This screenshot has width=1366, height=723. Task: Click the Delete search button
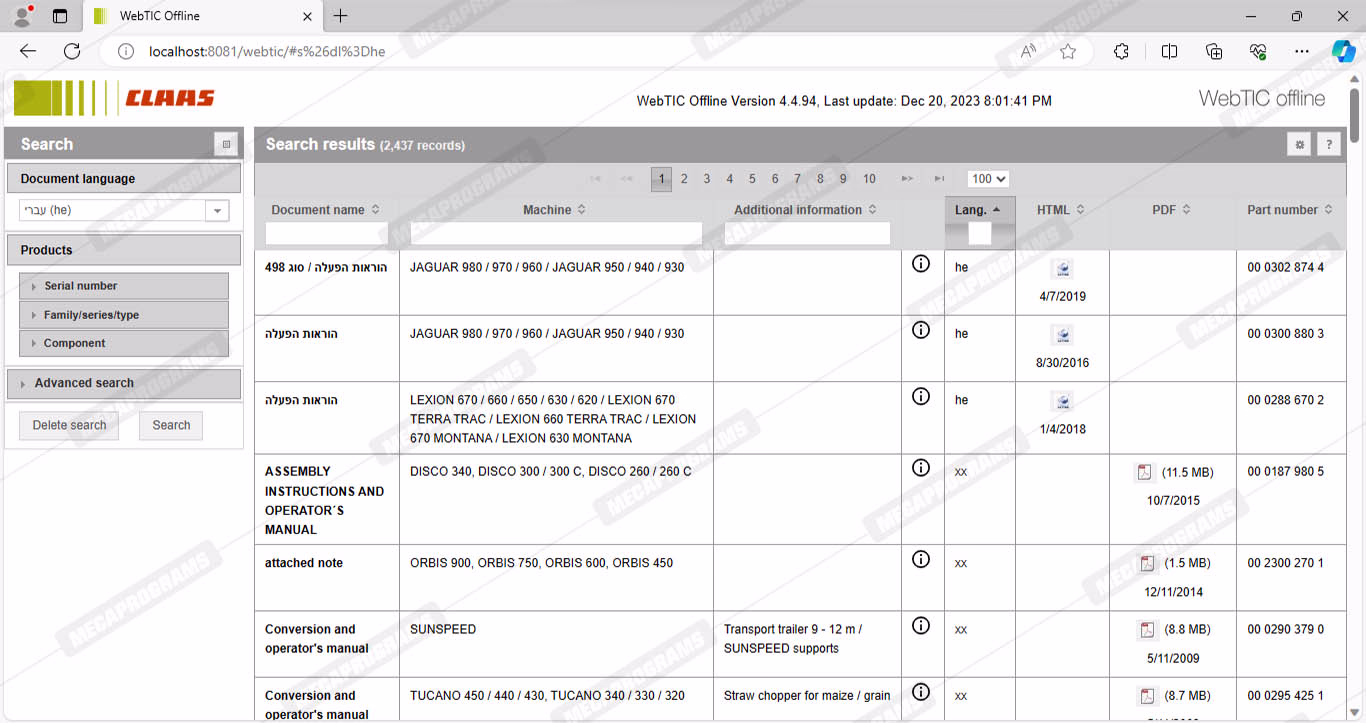[x=69, y=425]
